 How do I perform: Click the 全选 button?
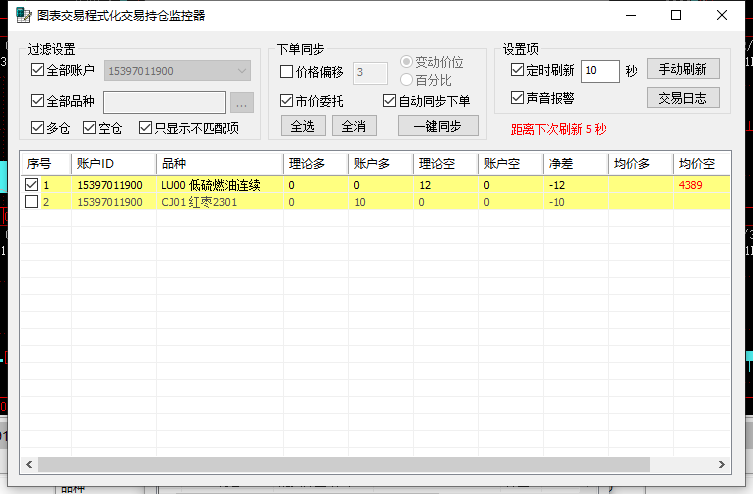tap(302, 126)
